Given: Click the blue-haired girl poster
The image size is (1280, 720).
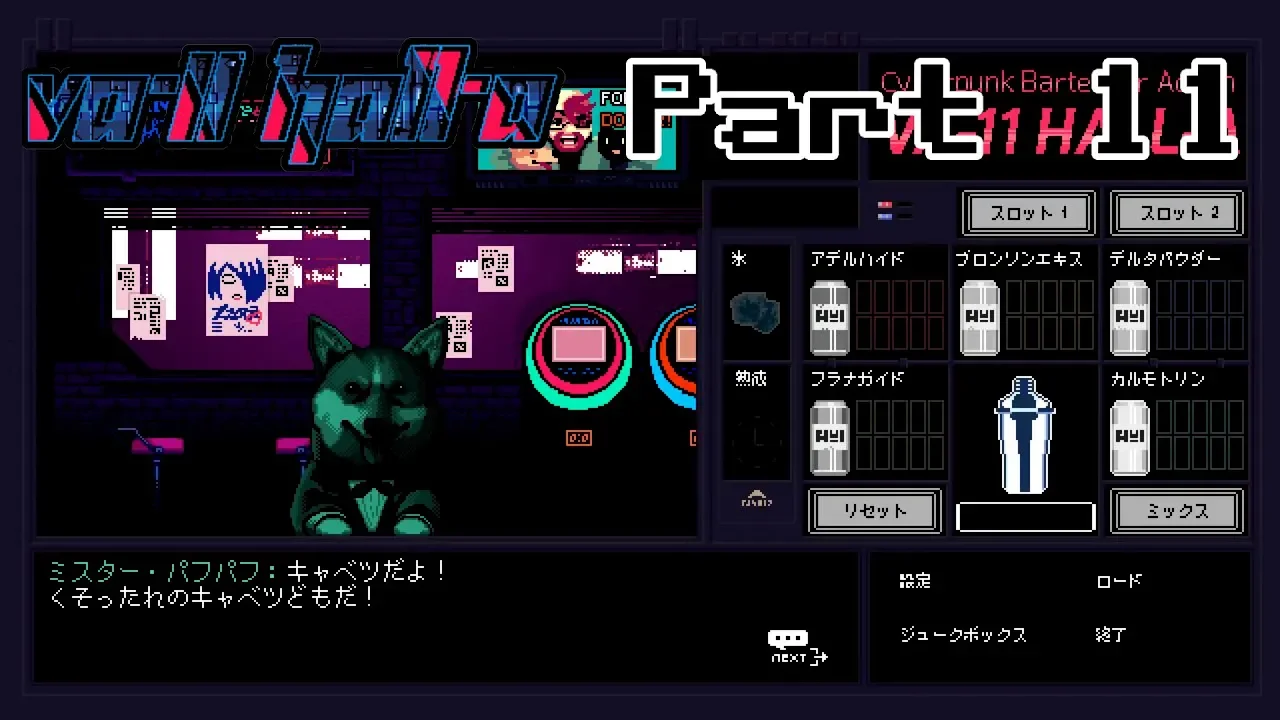Looking at the screenshot, I should (237, 289).
